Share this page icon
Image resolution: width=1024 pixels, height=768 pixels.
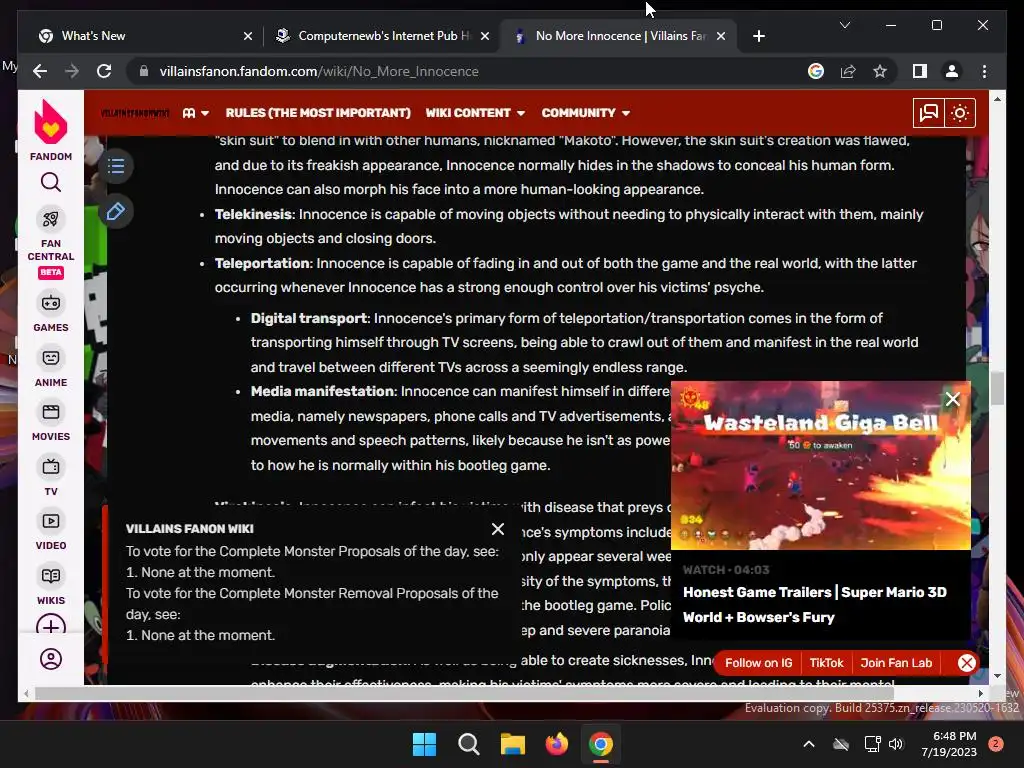[848, 71]
